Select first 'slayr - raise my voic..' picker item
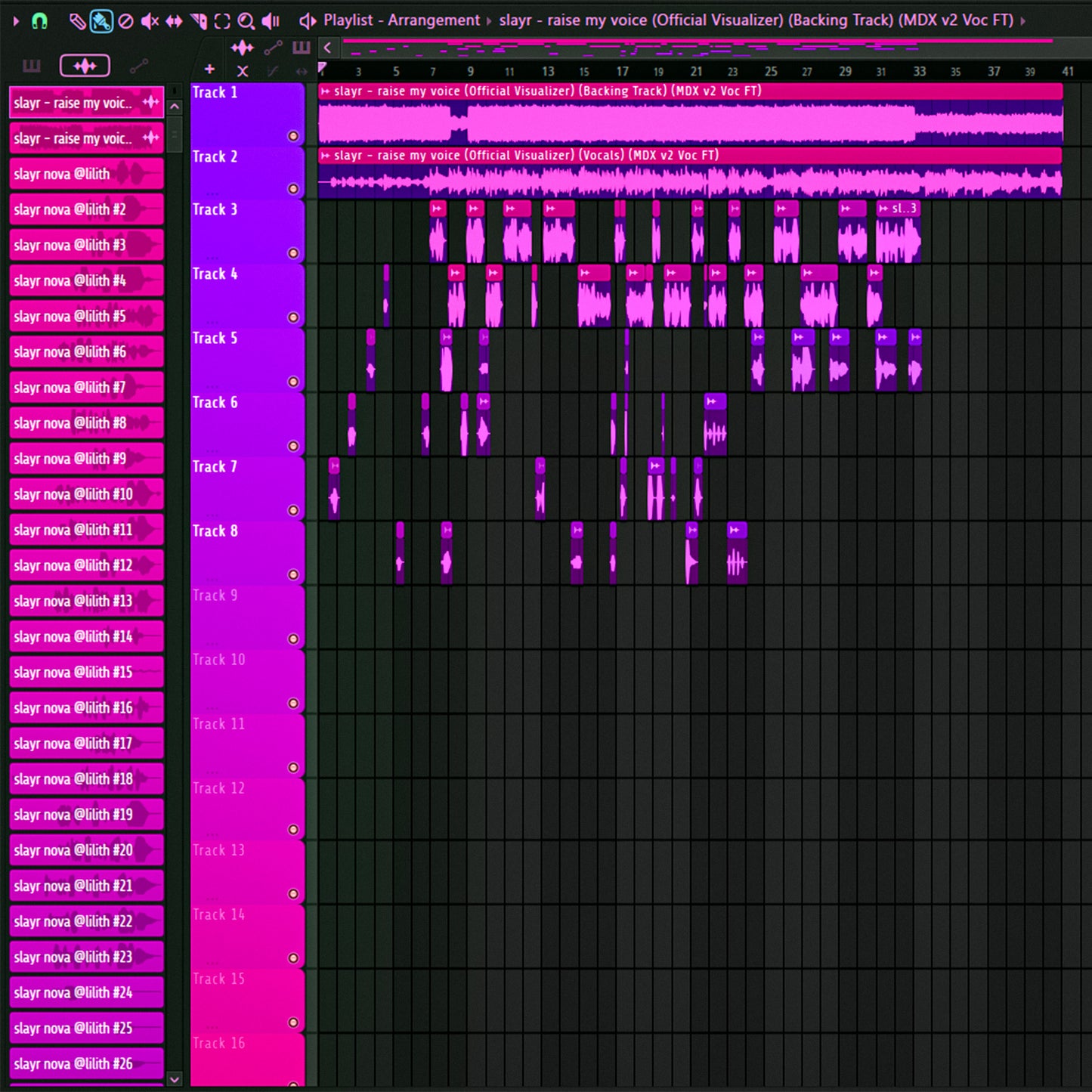This screenshot has height=1092, width=1092. 87,103
